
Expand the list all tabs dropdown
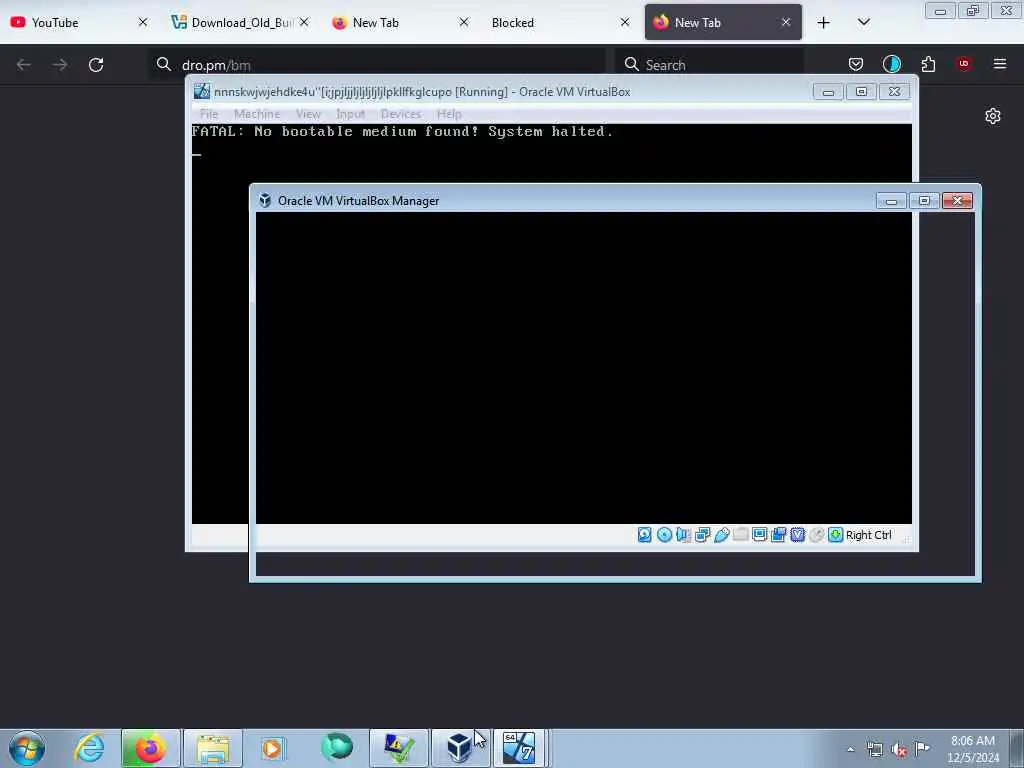click(863, 23)
